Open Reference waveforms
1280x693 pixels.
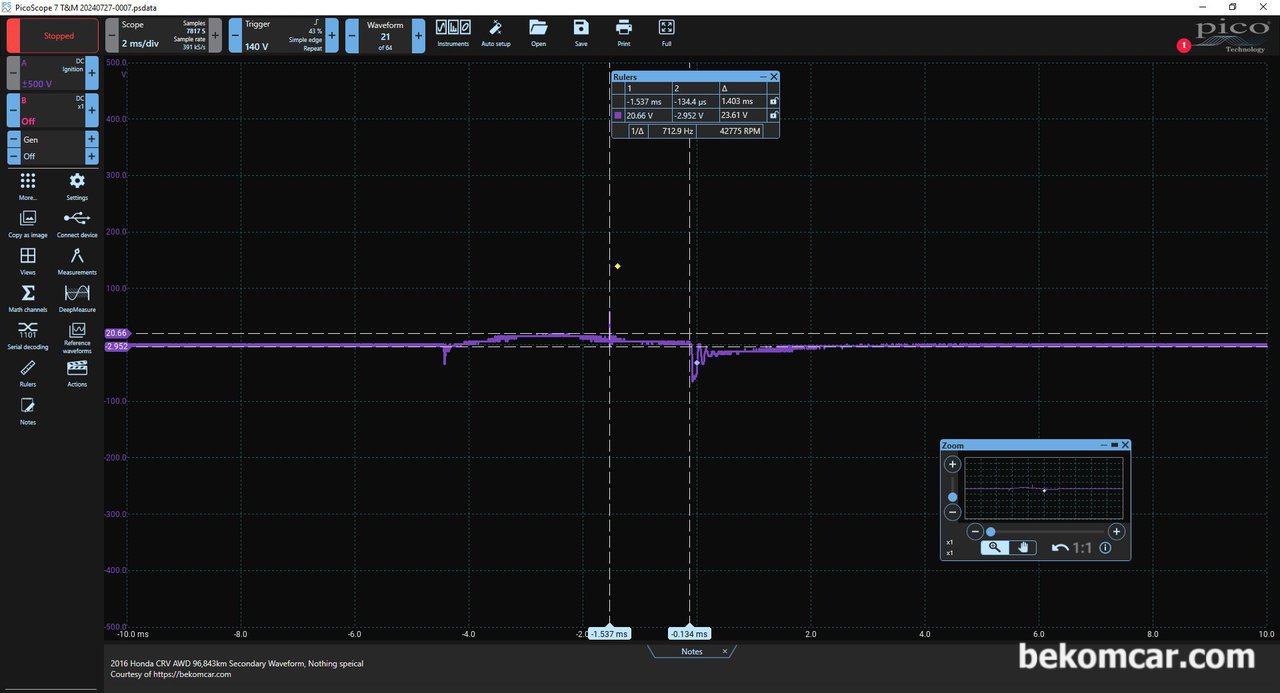point(77,337)
